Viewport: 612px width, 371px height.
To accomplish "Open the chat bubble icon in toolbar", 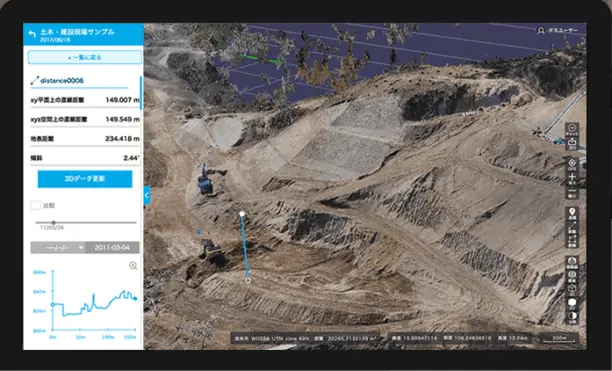I will [x=572, y=129].
